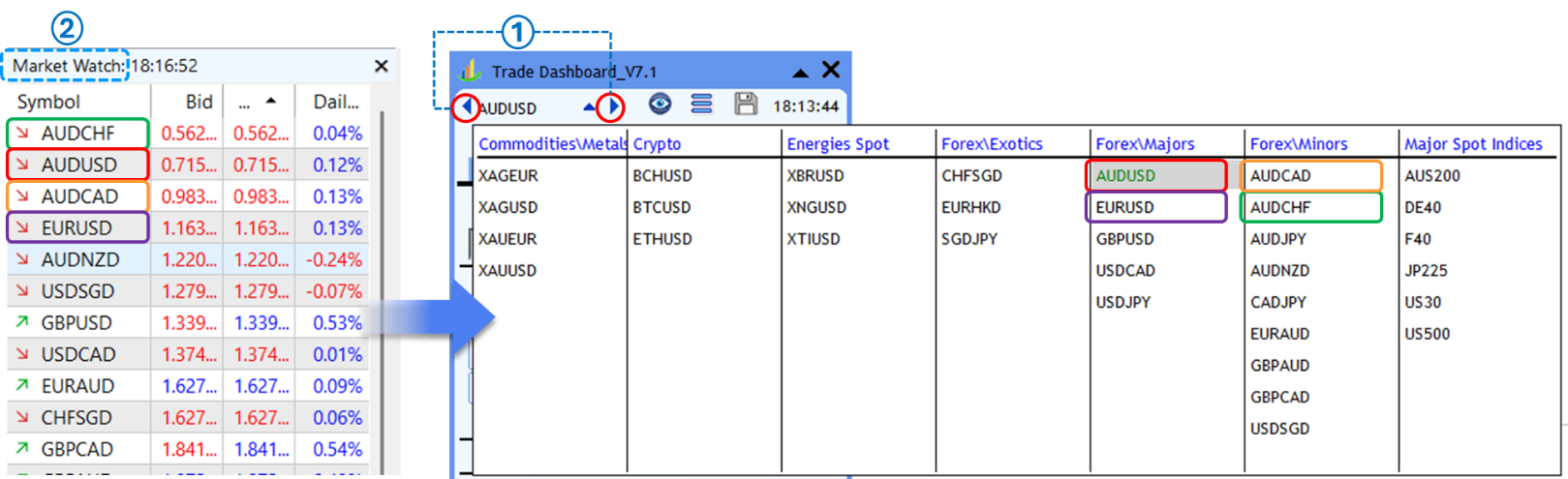Go to the previous symbol with the left arrow
1568x479 pixels.
coord(467,106)
